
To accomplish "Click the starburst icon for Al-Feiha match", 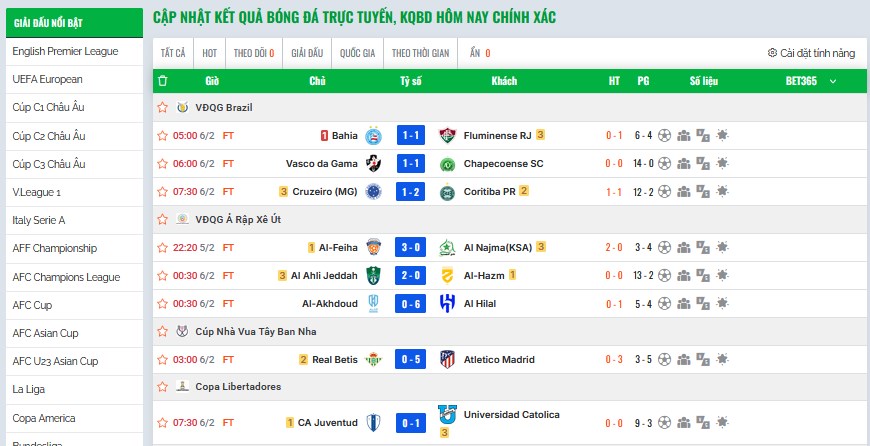I will tap(722, 247).
